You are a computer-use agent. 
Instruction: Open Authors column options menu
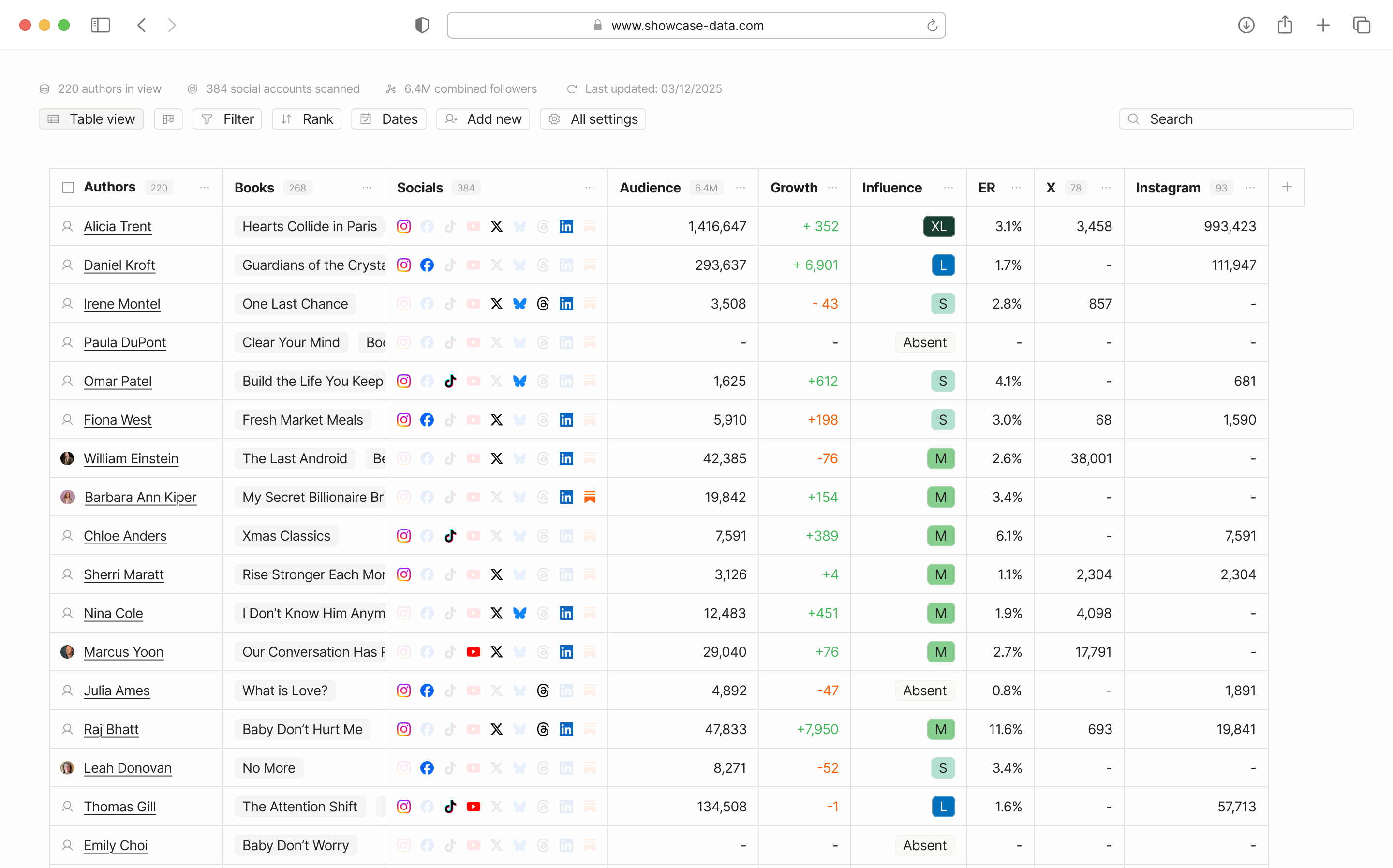(x=205, y=188)
